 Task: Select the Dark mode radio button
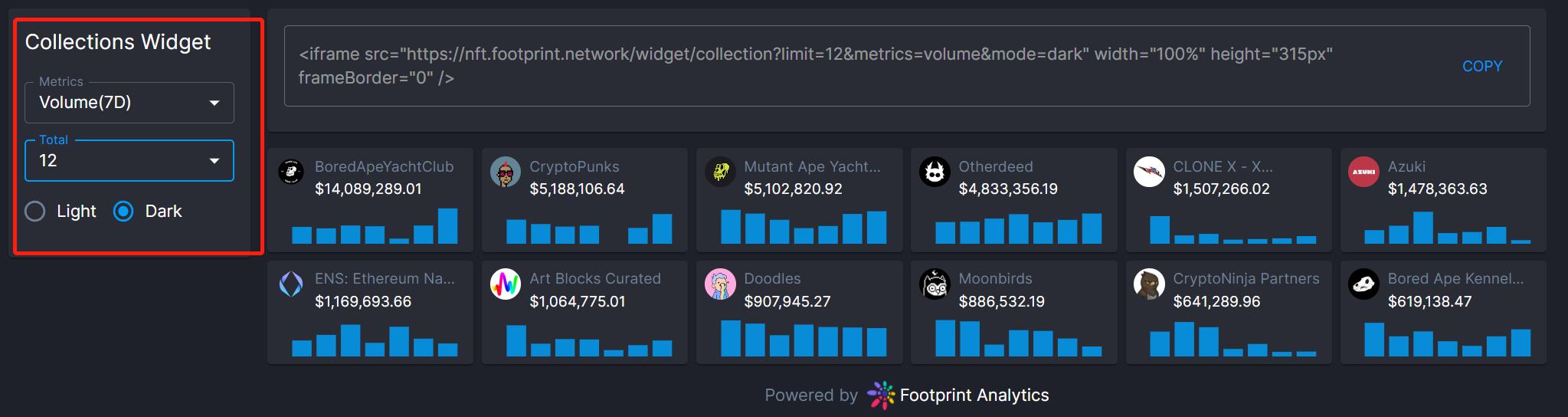(123, 212)
